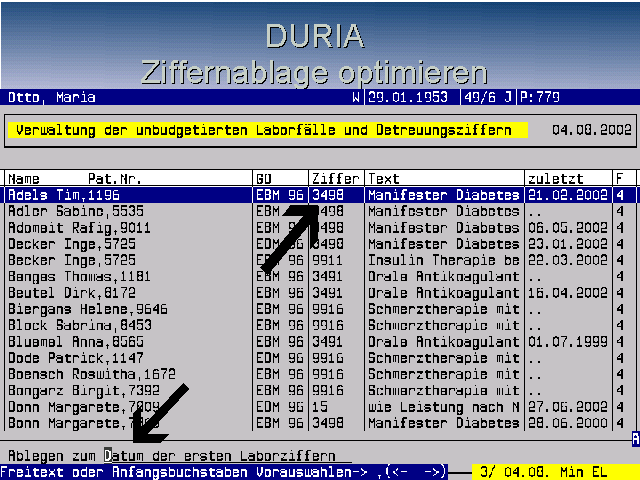Viewport: 640px width, 480px height.
Task: Click the wie Leistung nach N text cell
Action: click(x=444, y=407)
